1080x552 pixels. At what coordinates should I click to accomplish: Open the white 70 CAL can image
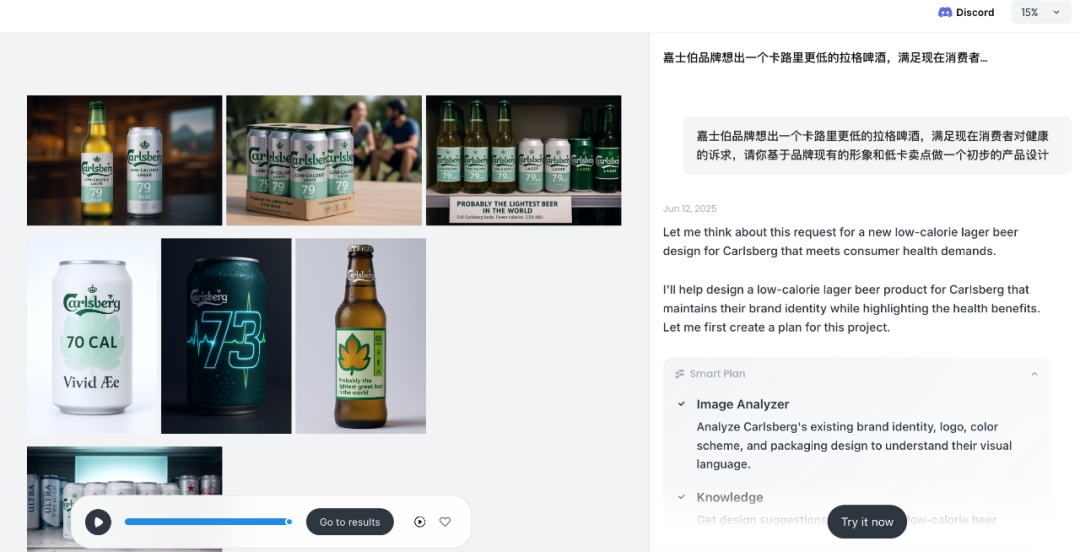pyautogui.click(x=92, y=336)
